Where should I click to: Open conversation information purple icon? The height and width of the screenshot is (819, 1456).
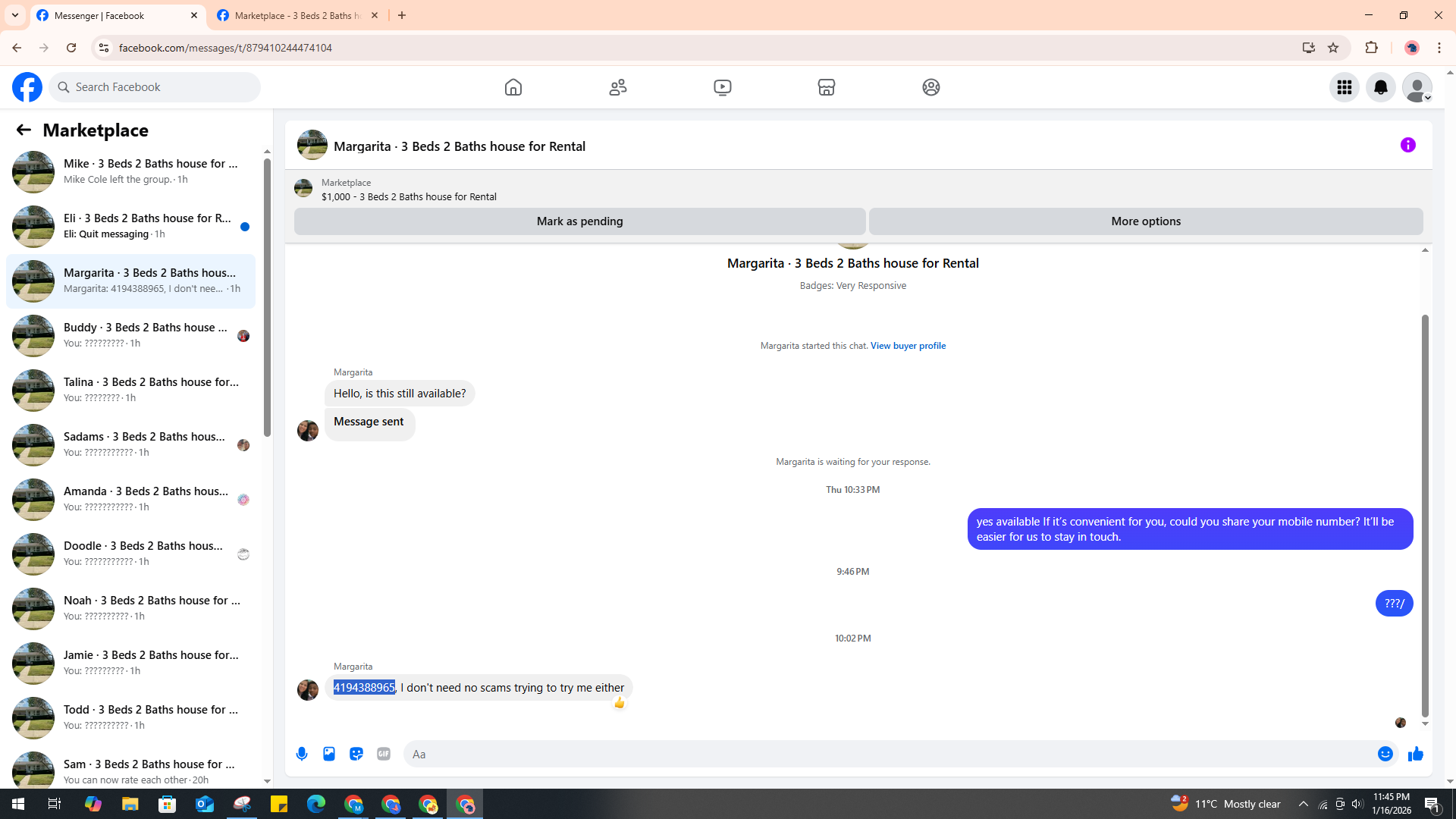pos(1407,145)
